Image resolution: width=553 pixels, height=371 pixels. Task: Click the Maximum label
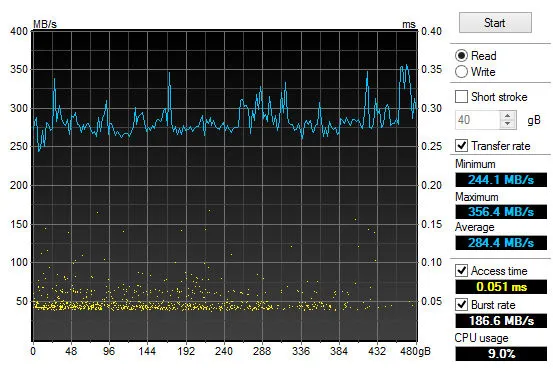(x=476, y=197)
